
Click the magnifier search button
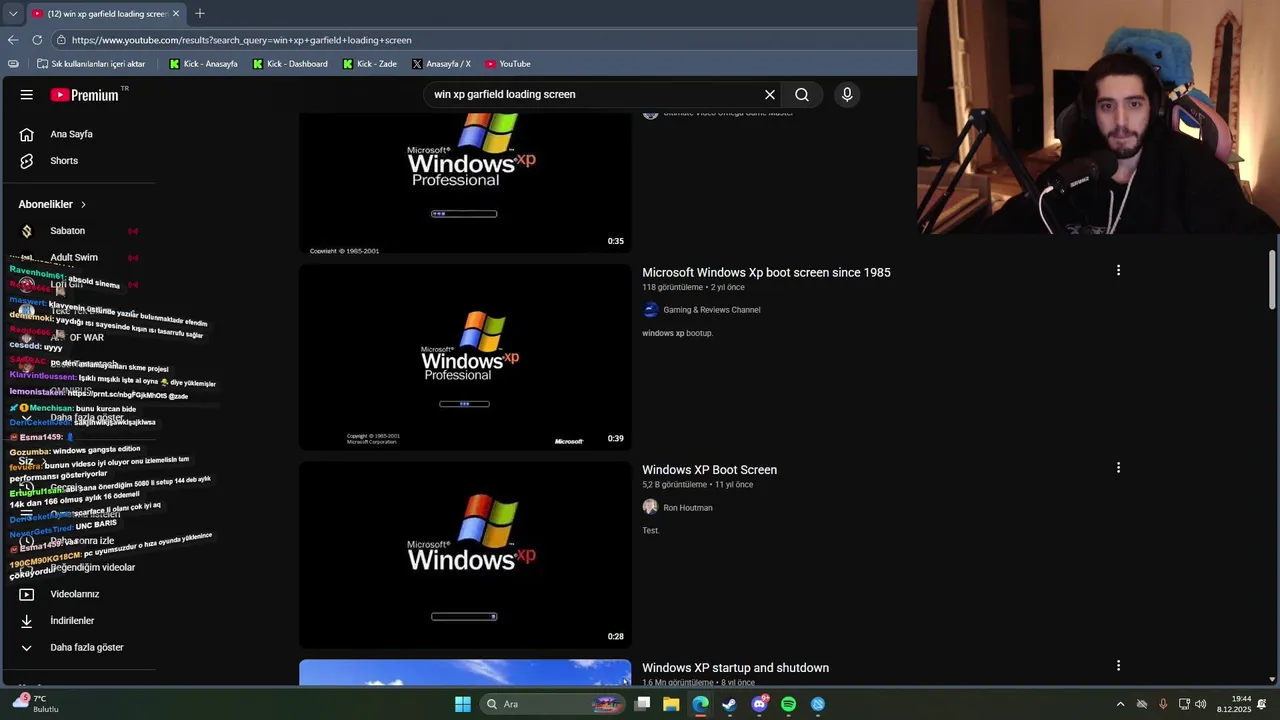[x=802, y=95]
